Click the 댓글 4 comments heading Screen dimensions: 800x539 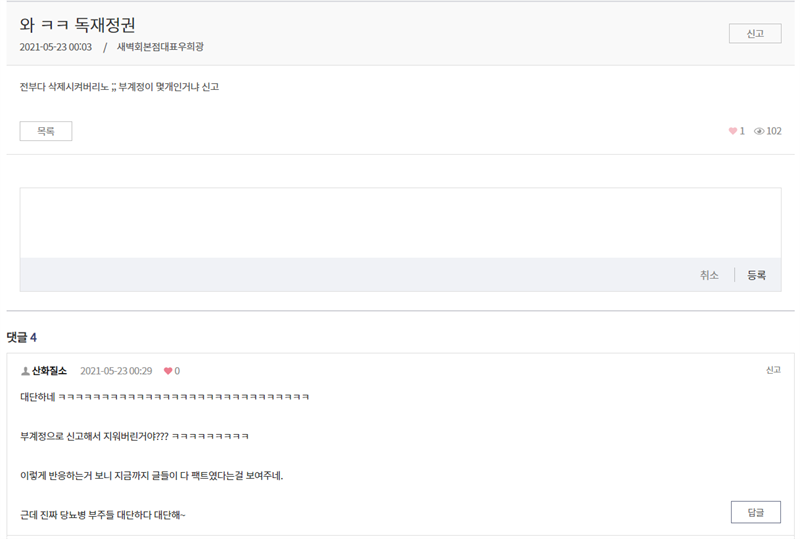(x=21, y=337)
